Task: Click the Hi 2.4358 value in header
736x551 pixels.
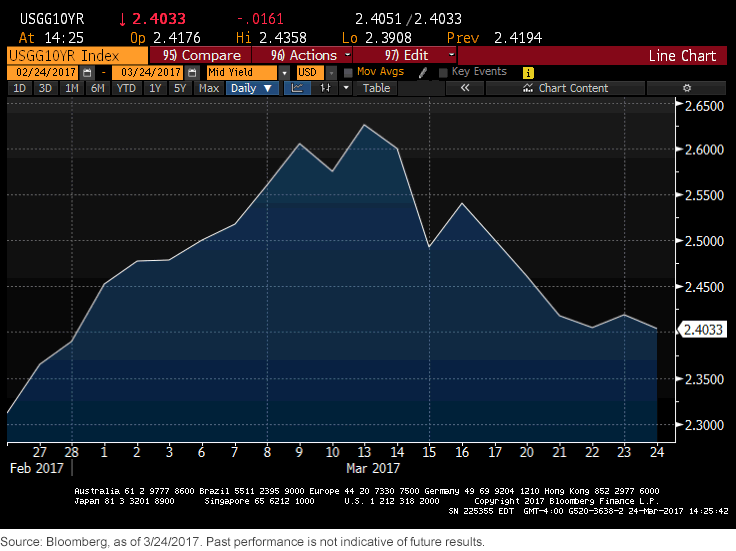Action: click(x=271, y=38)
